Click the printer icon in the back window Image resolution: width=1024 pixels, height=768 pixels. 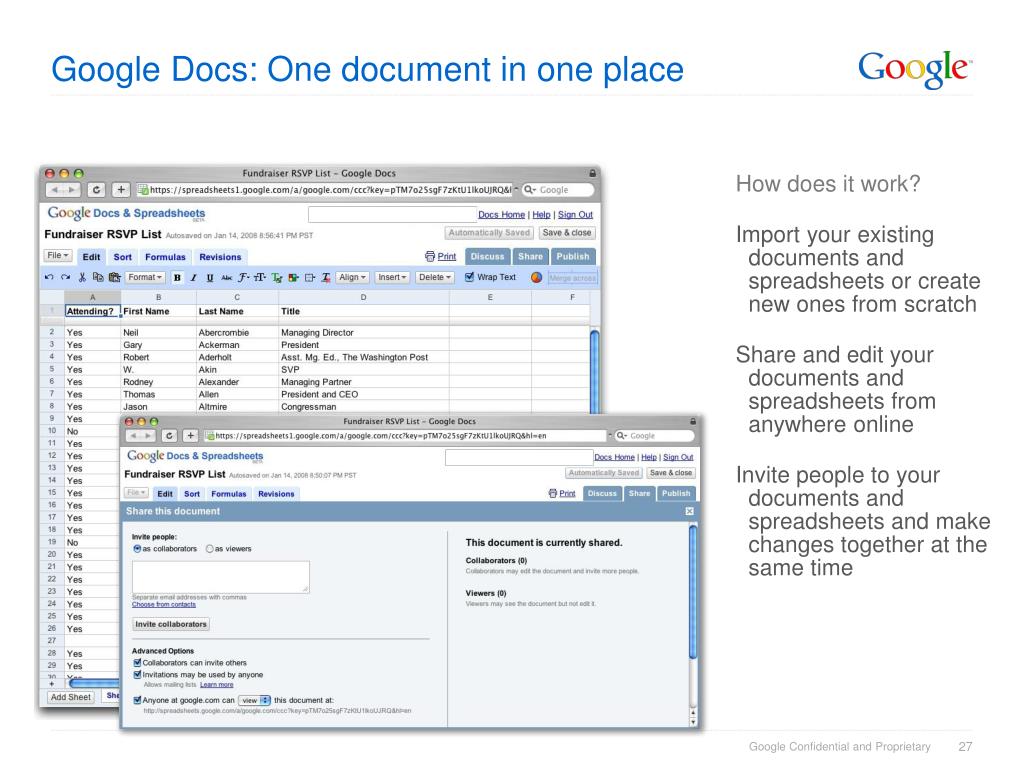pyautogui.click(x=430, y=257)
